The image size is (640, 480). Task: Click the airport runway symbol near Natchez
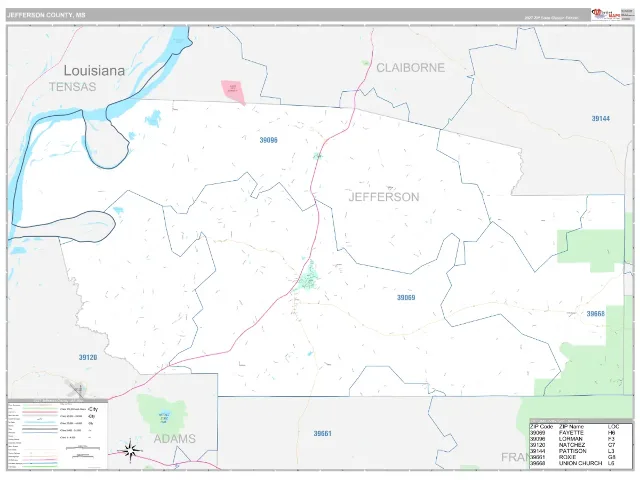tap(76, 389)
